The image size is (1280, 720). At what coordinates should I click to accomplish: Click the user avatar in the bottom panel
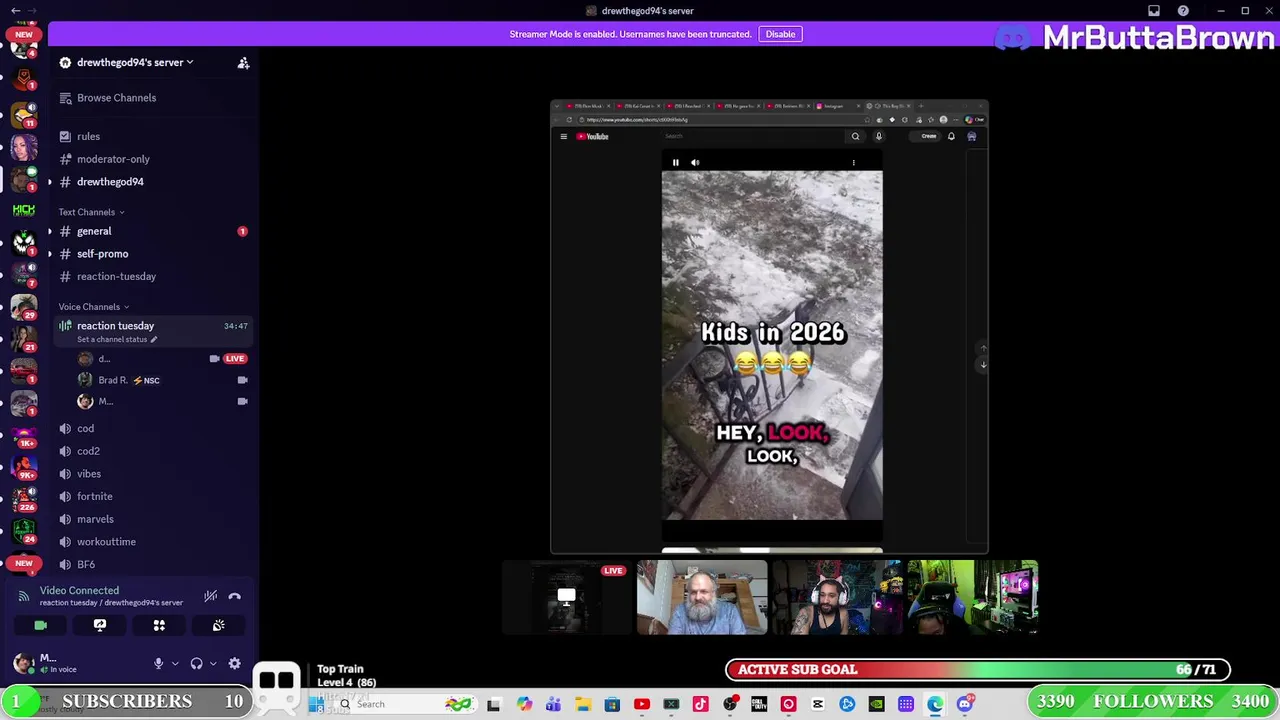(x=24, y=663)
